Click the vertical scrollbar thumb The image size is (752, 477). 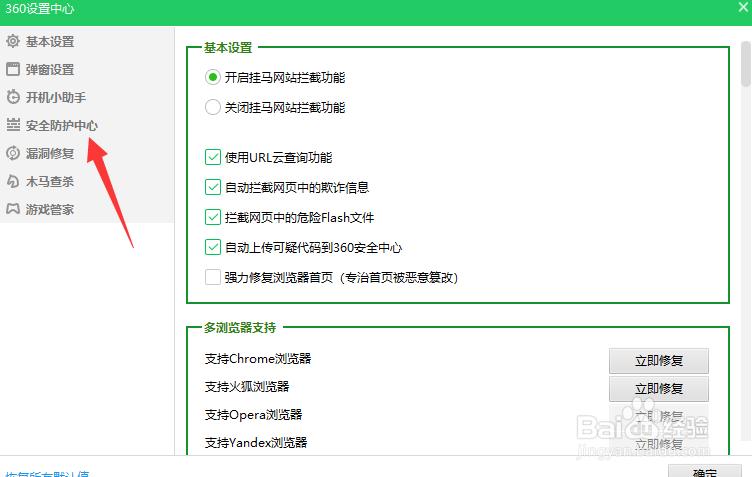tap(745, 64)
